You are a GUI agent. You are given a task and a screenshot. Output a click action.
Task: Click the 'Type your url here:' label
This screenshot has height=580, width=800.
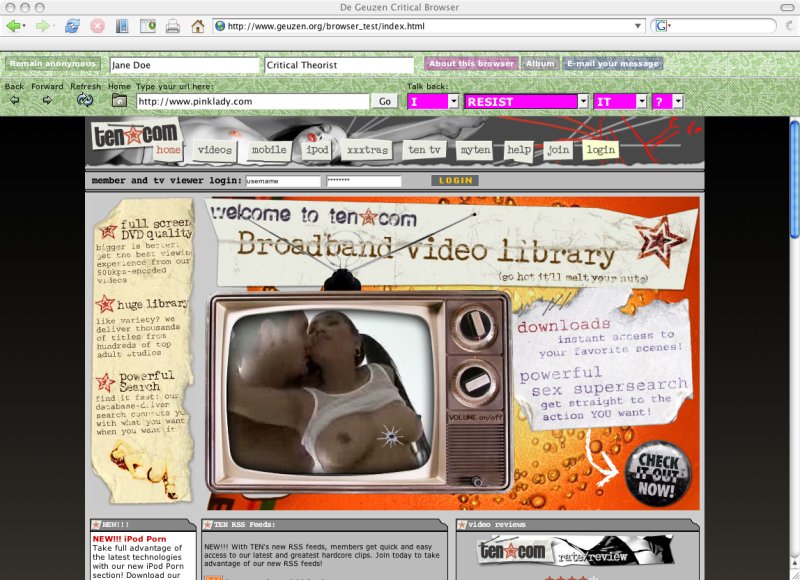pyautogui.click(x=175, y=86)
